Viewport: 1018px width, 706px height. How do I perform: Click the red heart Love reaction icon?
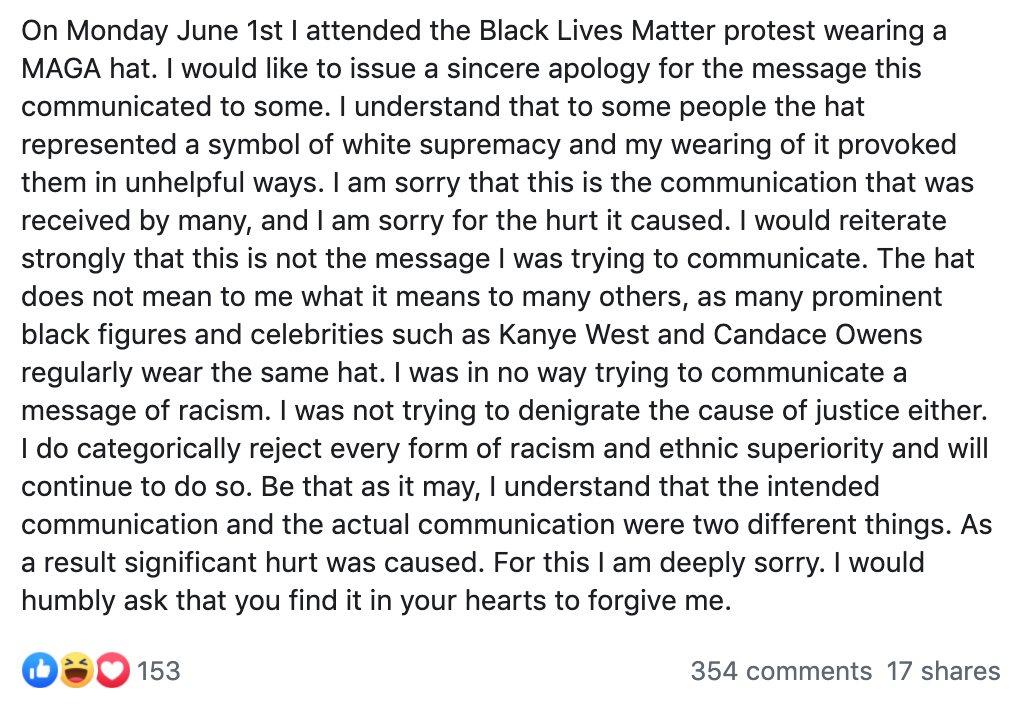point(113,670)
